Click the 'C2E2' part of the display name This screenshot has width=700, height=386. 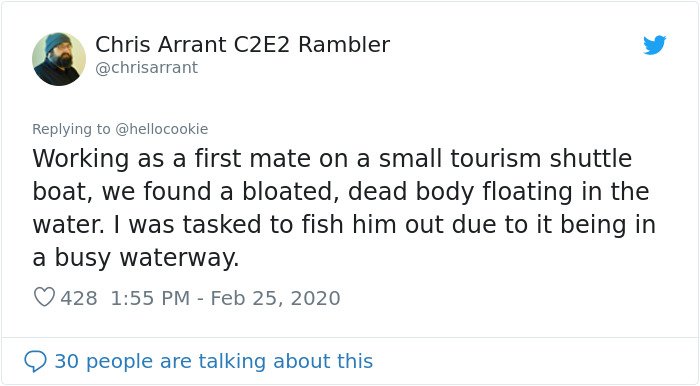tap(262, 45)
